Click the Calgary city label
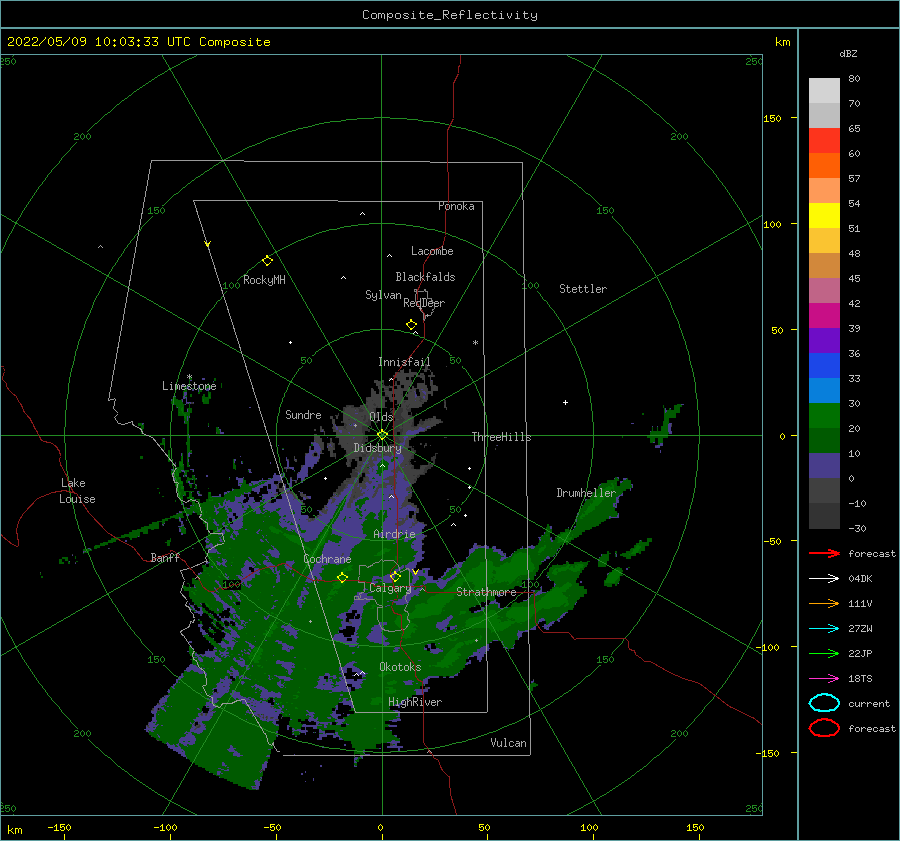The height and width of the screenshot is (841, 900). point(390,588)
